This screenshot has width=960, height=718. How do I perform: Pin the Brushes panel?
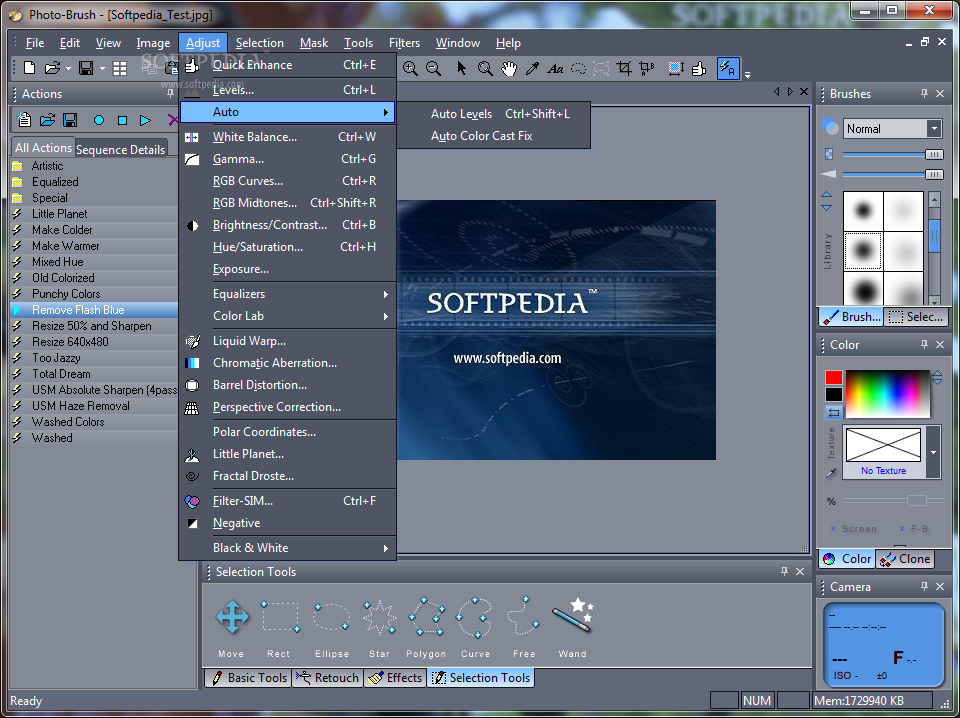tap(924, 93)
